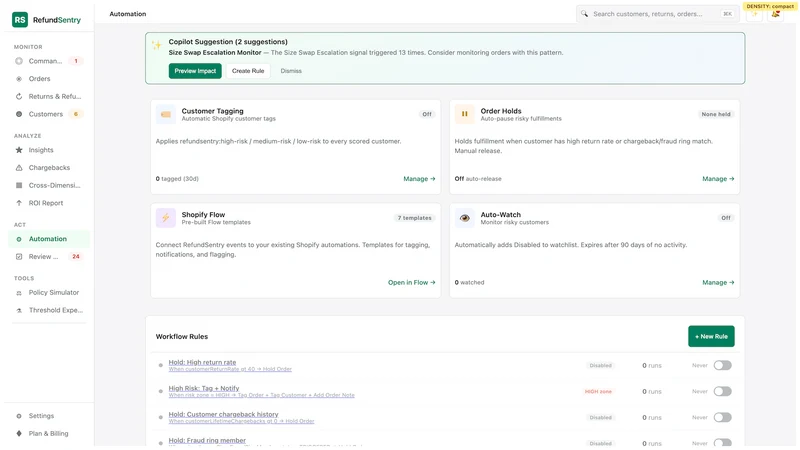Screen dimensions: 800x450
Task: Click the Customers sidebar icon
Action: coord(19,114)
